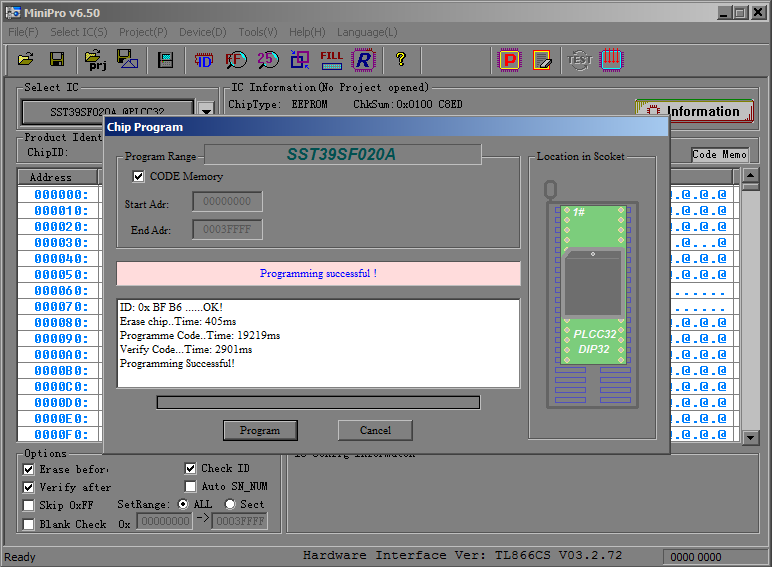Screen dimensions: 772x567
Task: Open the Project(P) menu
Action: (x=143, y=32)
